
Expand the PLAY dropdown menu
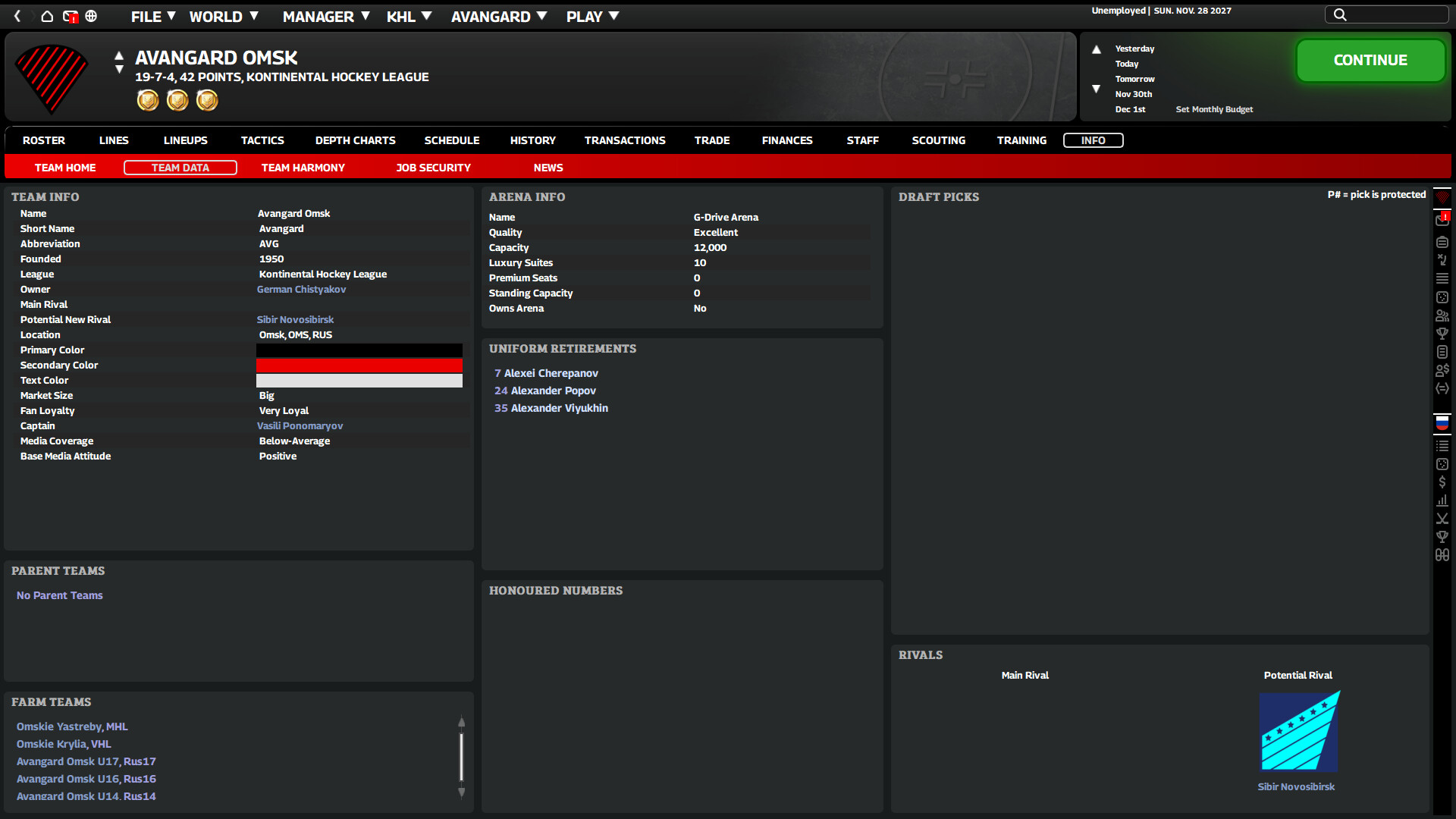coord(586,16)
